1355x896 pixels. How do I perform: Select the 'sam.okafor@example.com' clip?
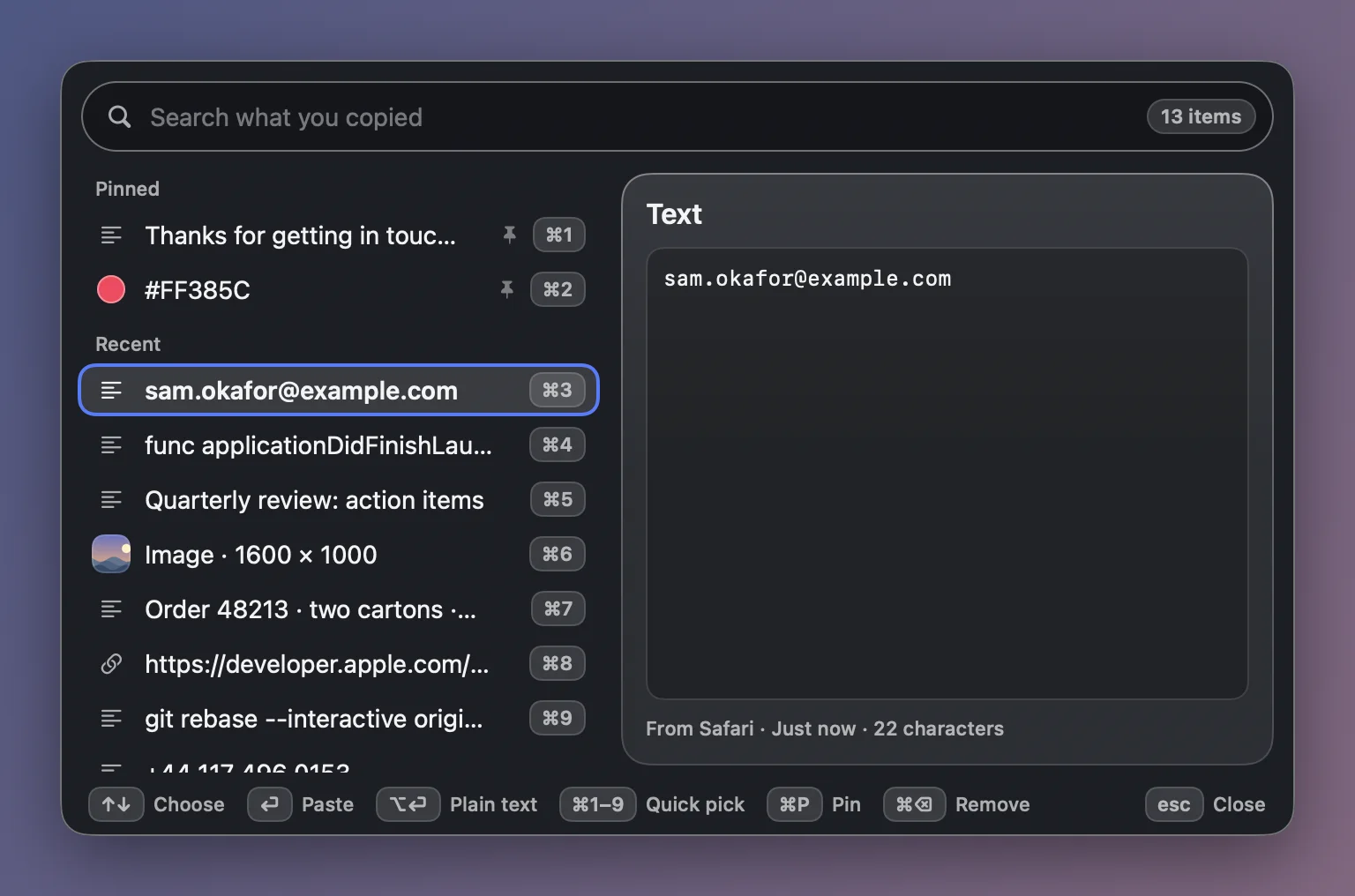pyautogui.click(x=339, y=390)
